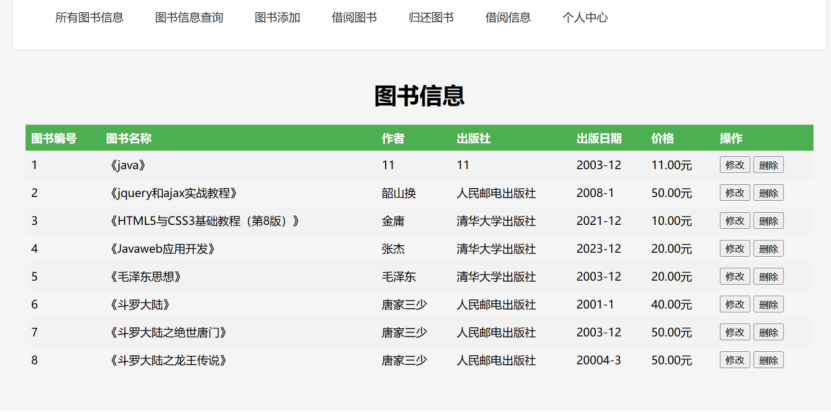Image resolution: width=831 pixels, height=412 pixels.
Task: Select 借阅图书 in the navigation
Action: tap(354, 17)
